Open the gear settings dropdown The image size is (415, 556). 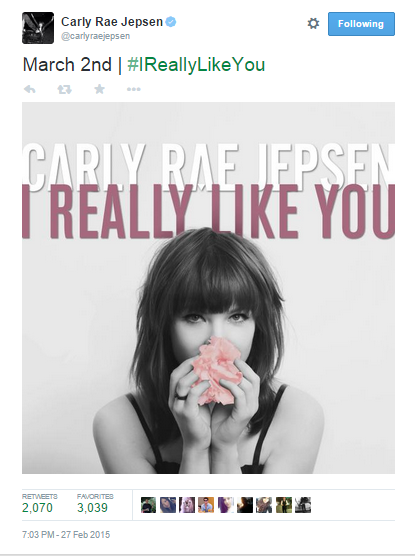[313, 24]
